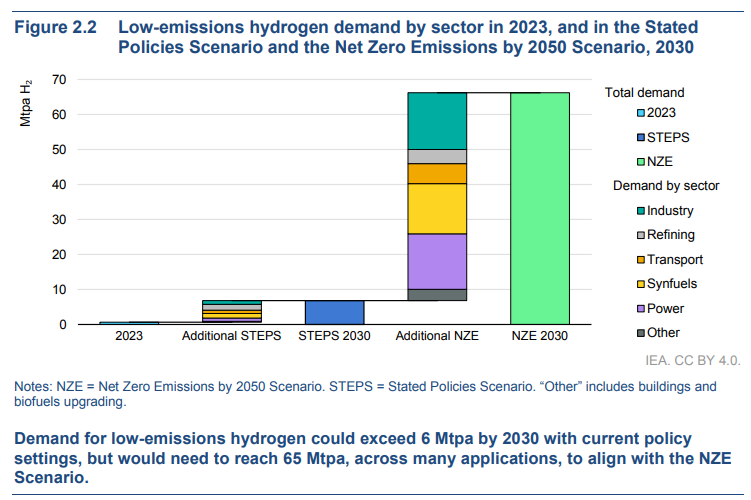Click the Additional STEPS stacked bar
This screenshot has width=751, height=500.
point(232,311)
